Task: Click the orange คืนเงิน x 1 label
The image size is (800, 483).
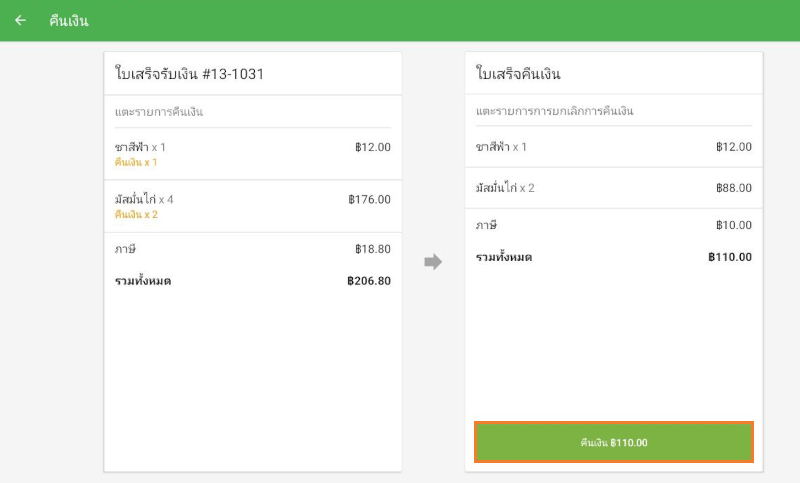Action: [136, 162]
